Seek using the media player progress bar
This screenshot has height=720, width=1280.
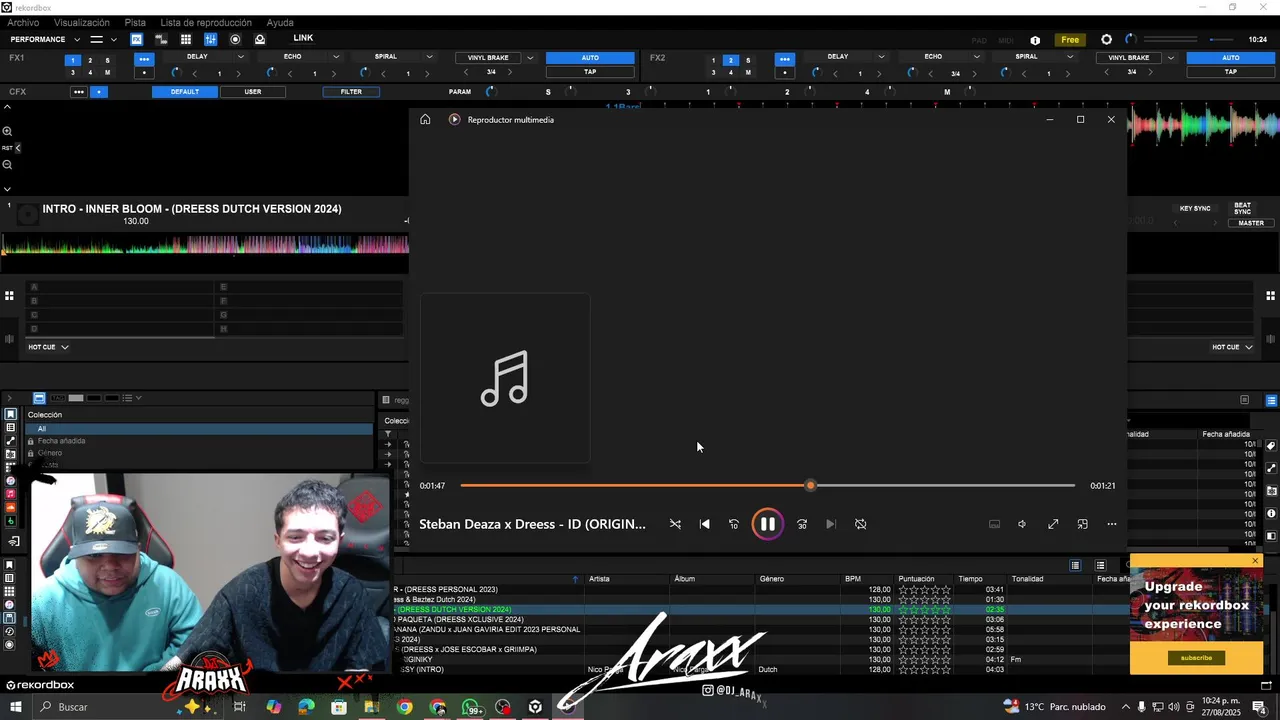pos(767,486)
